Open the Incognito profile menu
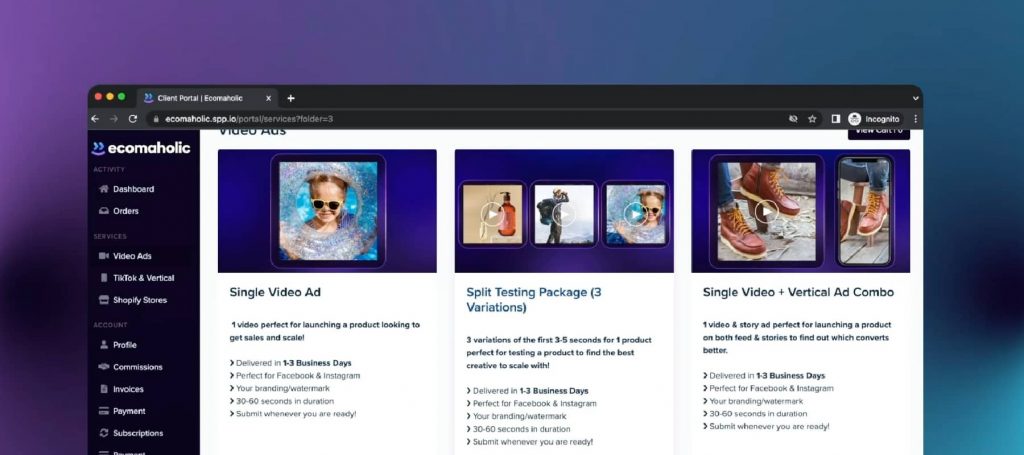This screenshot has height=455, width=1024. [x=876, y=118]
